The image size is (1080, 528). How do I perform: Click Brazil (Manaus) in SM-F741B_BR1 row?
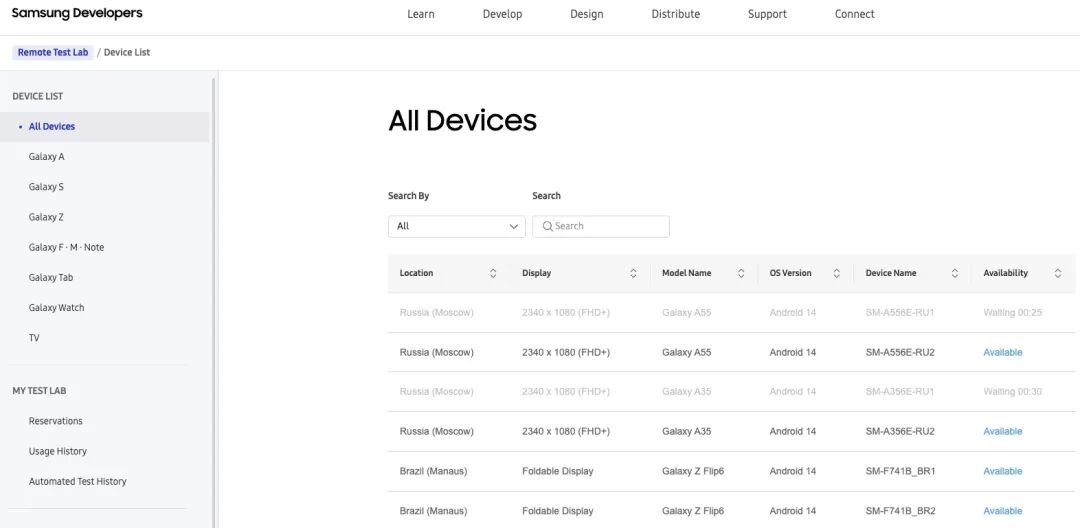tap(433, 472)
